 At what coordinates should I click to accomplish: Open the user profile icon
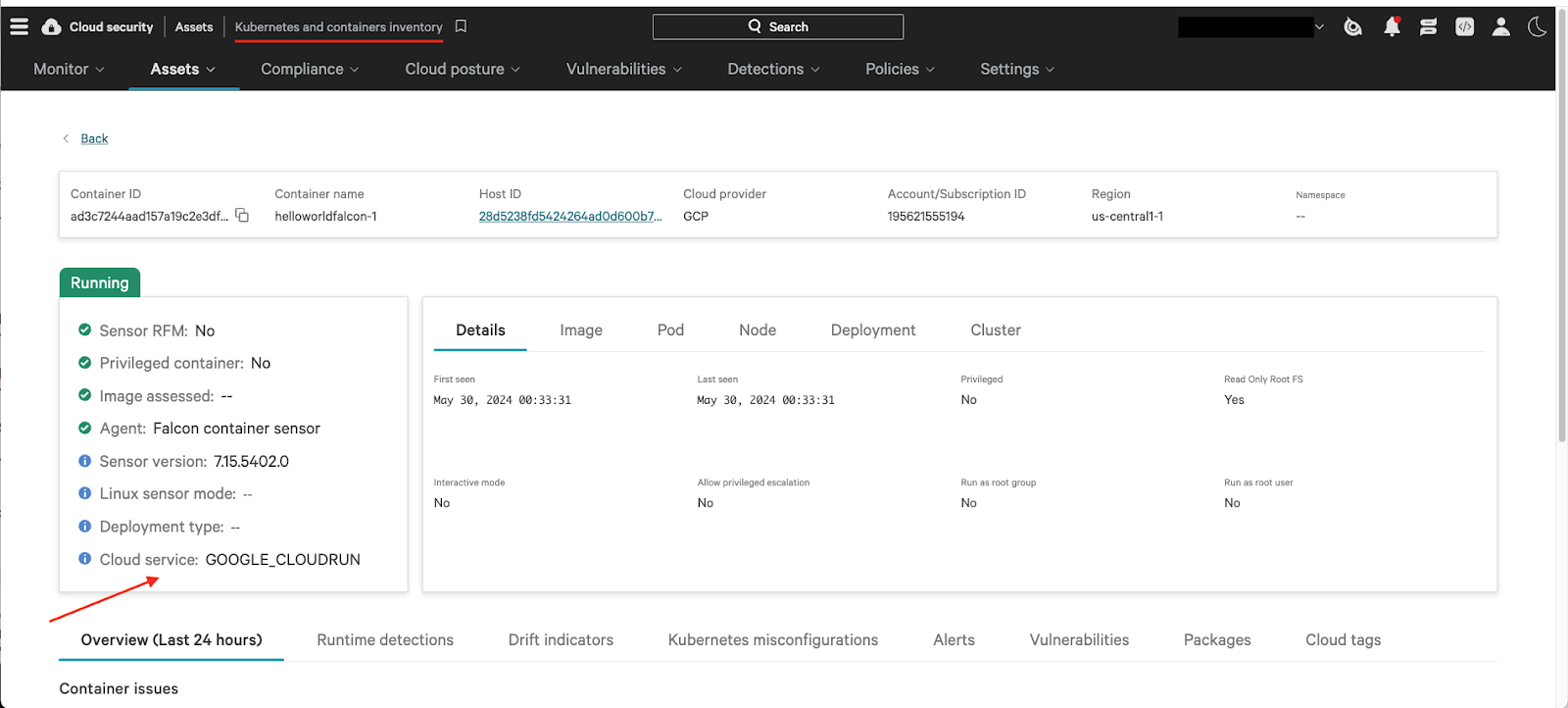click(1500, 26)
